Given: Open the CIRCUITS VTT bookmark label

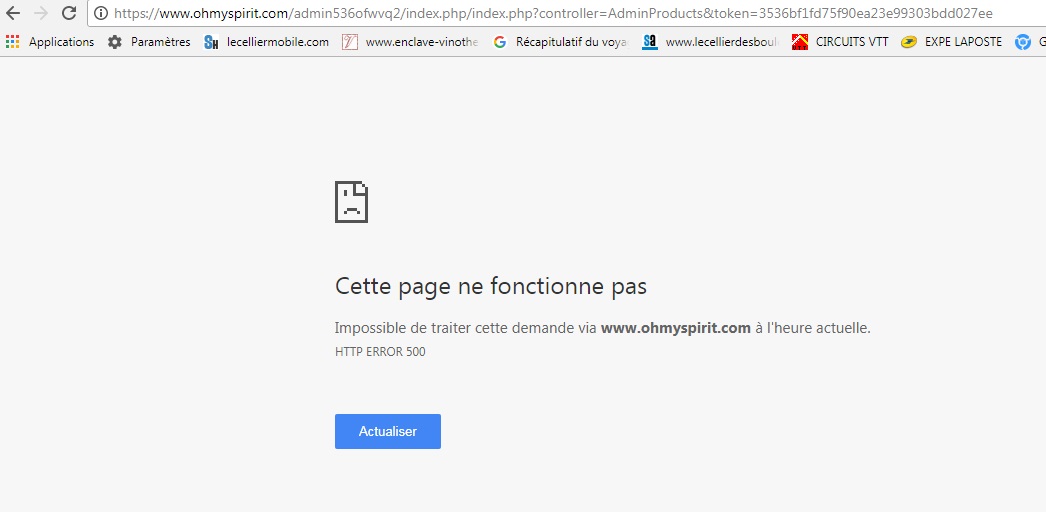Looking at the screenshot, I should [852, 42].
